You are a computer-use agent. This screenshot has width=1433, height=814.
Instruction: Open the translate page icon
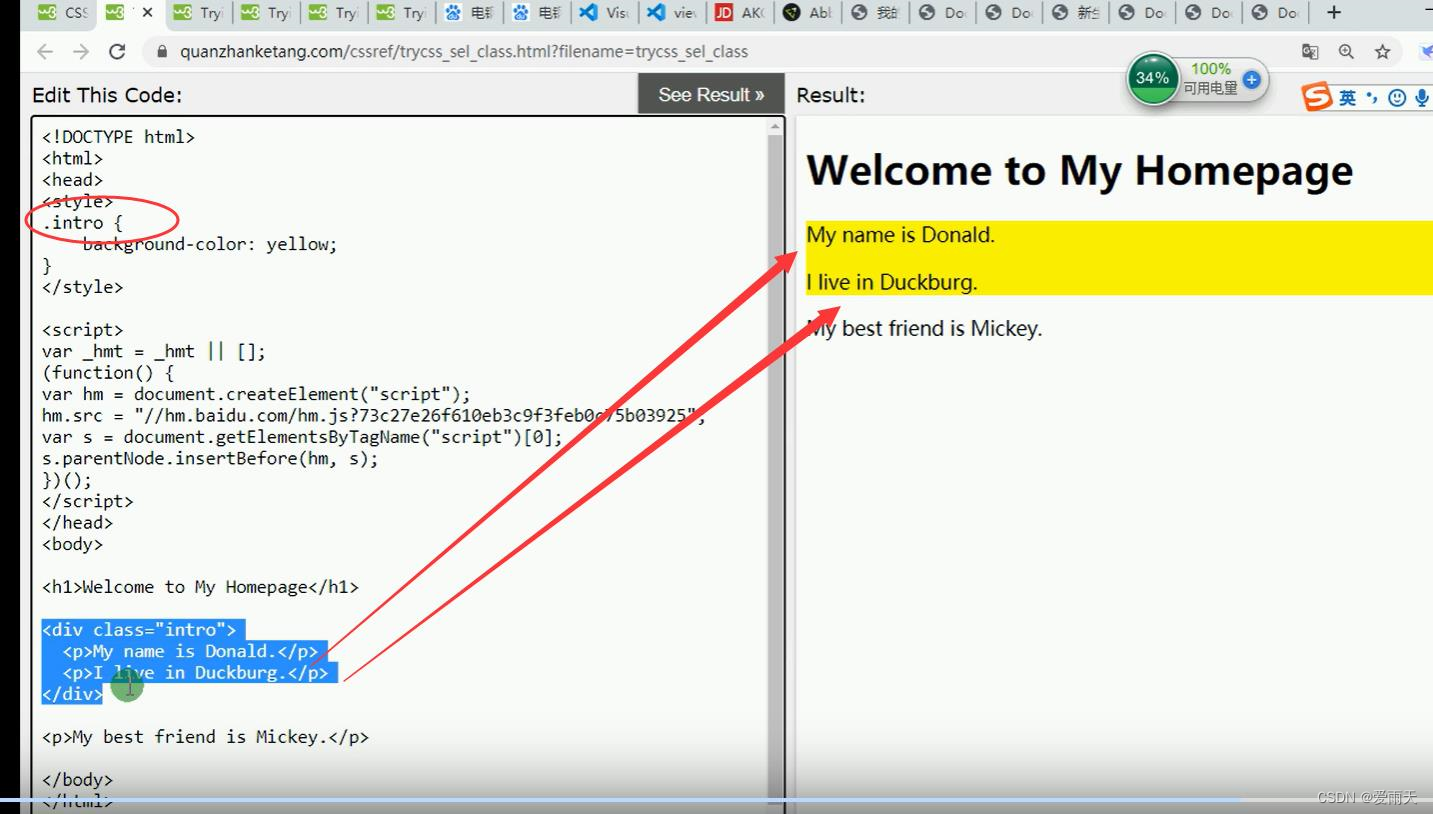point(1310,52)
